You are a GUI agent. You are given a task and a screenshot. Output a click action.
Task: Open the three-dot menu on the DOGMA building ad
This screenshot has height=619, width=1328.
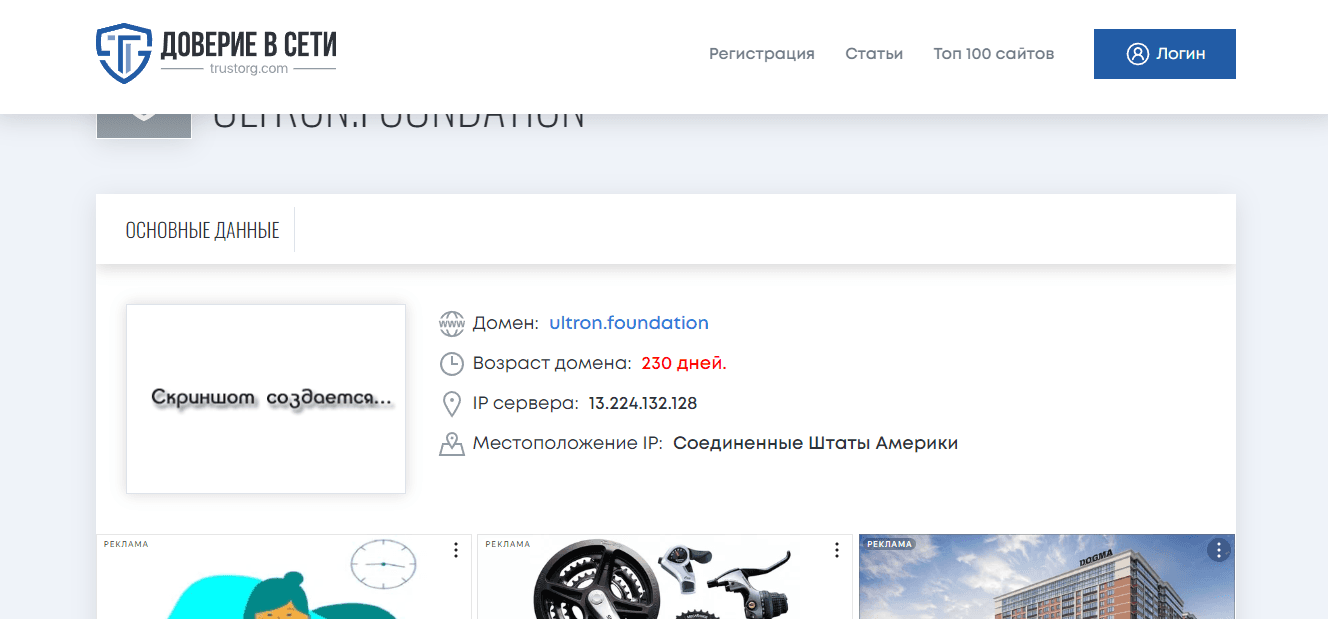(1218, 549)
